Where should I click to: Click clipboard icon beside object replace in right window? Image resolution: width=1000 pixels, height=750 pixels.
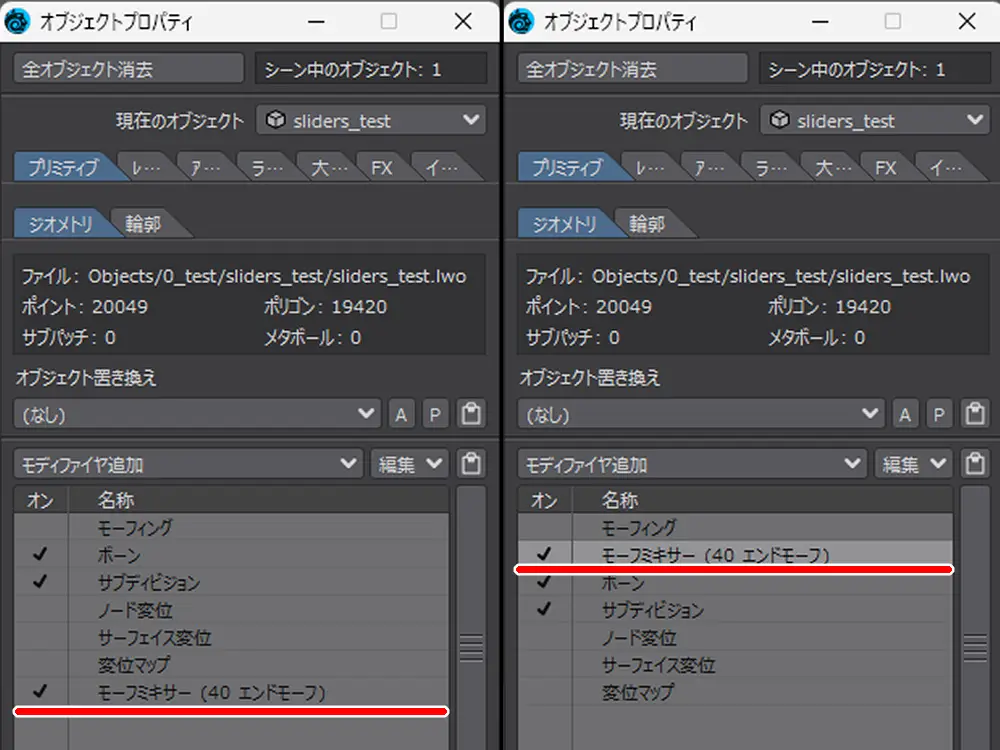[x=974, y=413]
